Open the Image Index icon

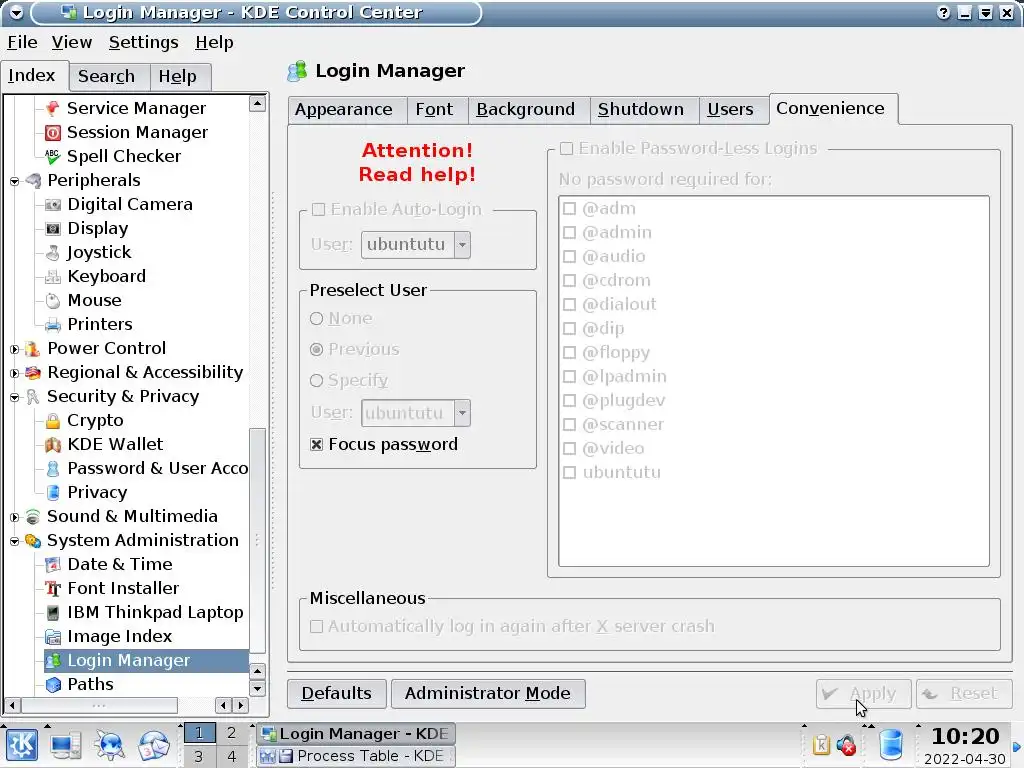click(x=52, y=637)
